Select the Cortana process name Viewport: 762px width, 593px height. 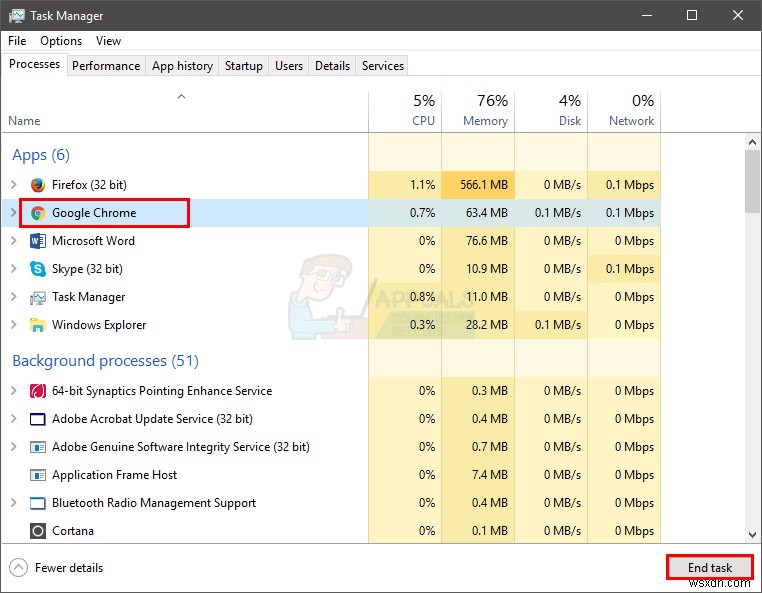[73, 531]
